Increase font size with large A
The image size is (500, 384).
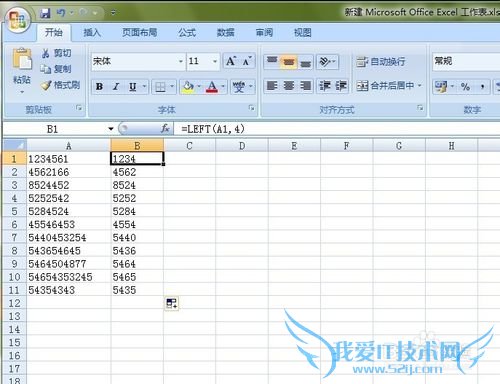[231, 61]
